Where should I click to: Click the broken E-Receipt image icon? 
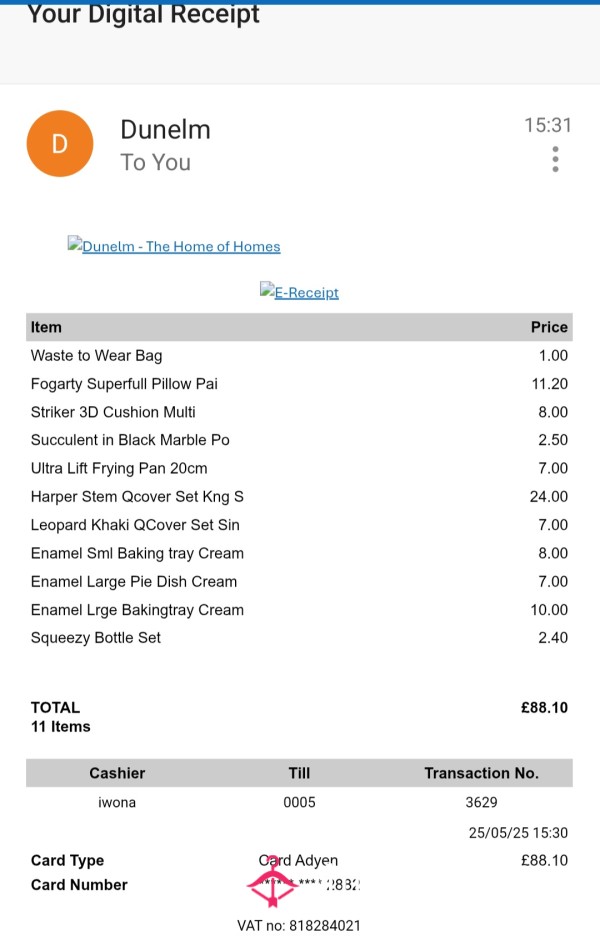click(x=267, y=290)
